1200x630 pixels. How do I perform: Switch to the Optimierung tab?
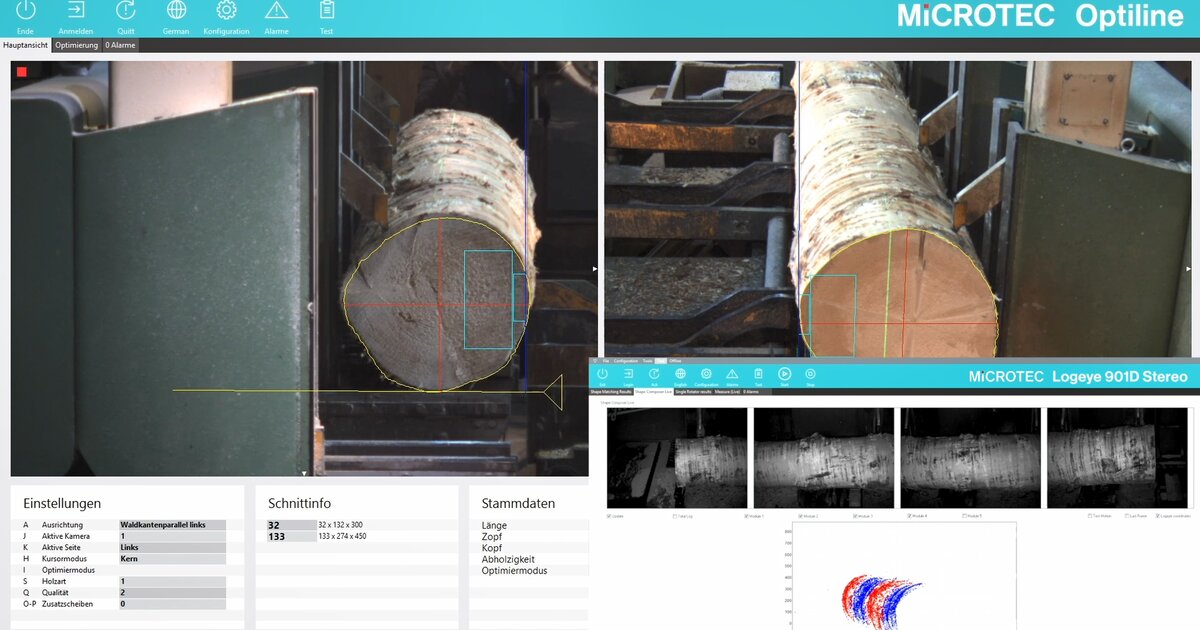click(77, 45)
